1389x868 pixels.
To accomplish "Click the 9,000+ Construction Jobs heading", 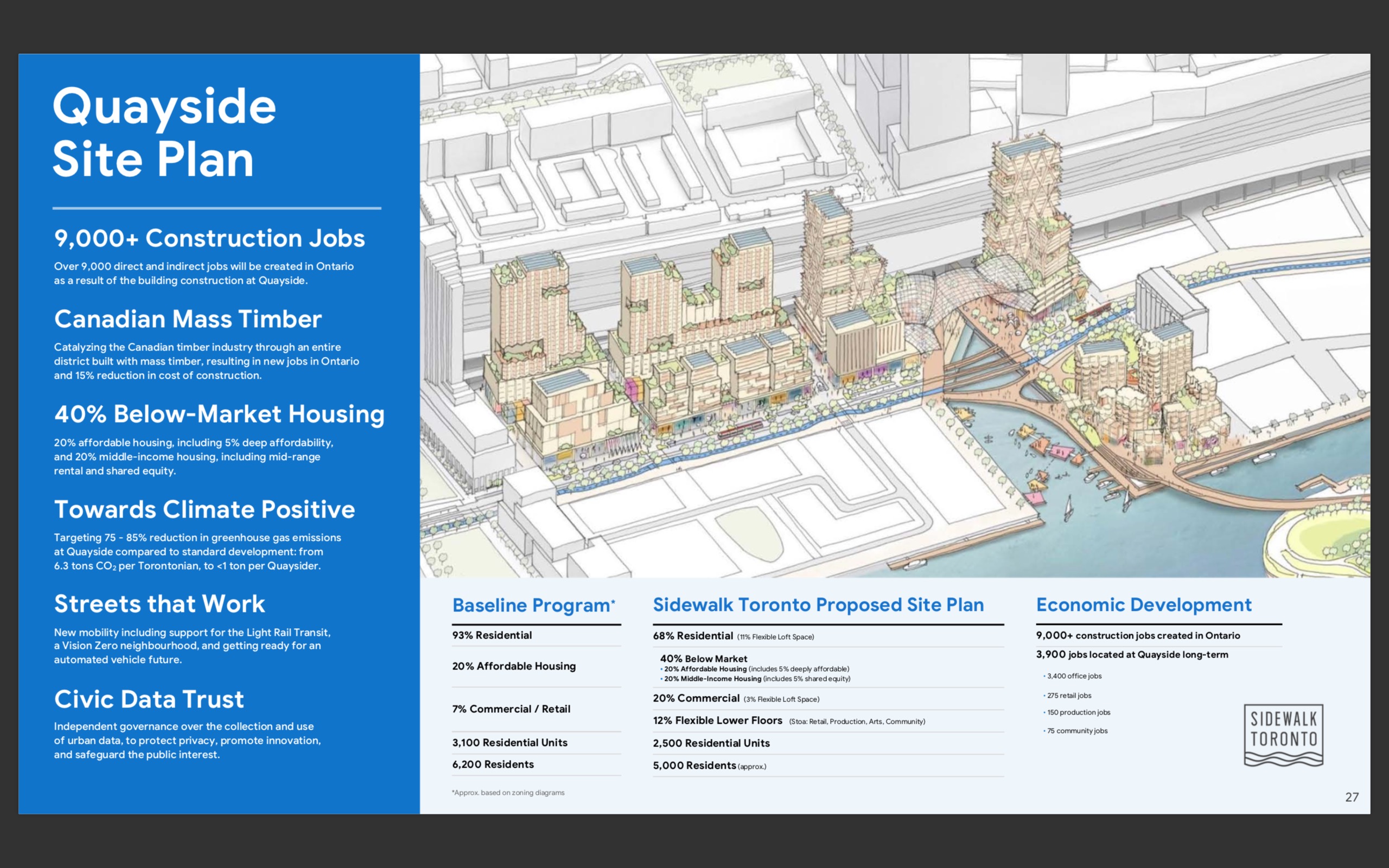I will tap(208, 238).
